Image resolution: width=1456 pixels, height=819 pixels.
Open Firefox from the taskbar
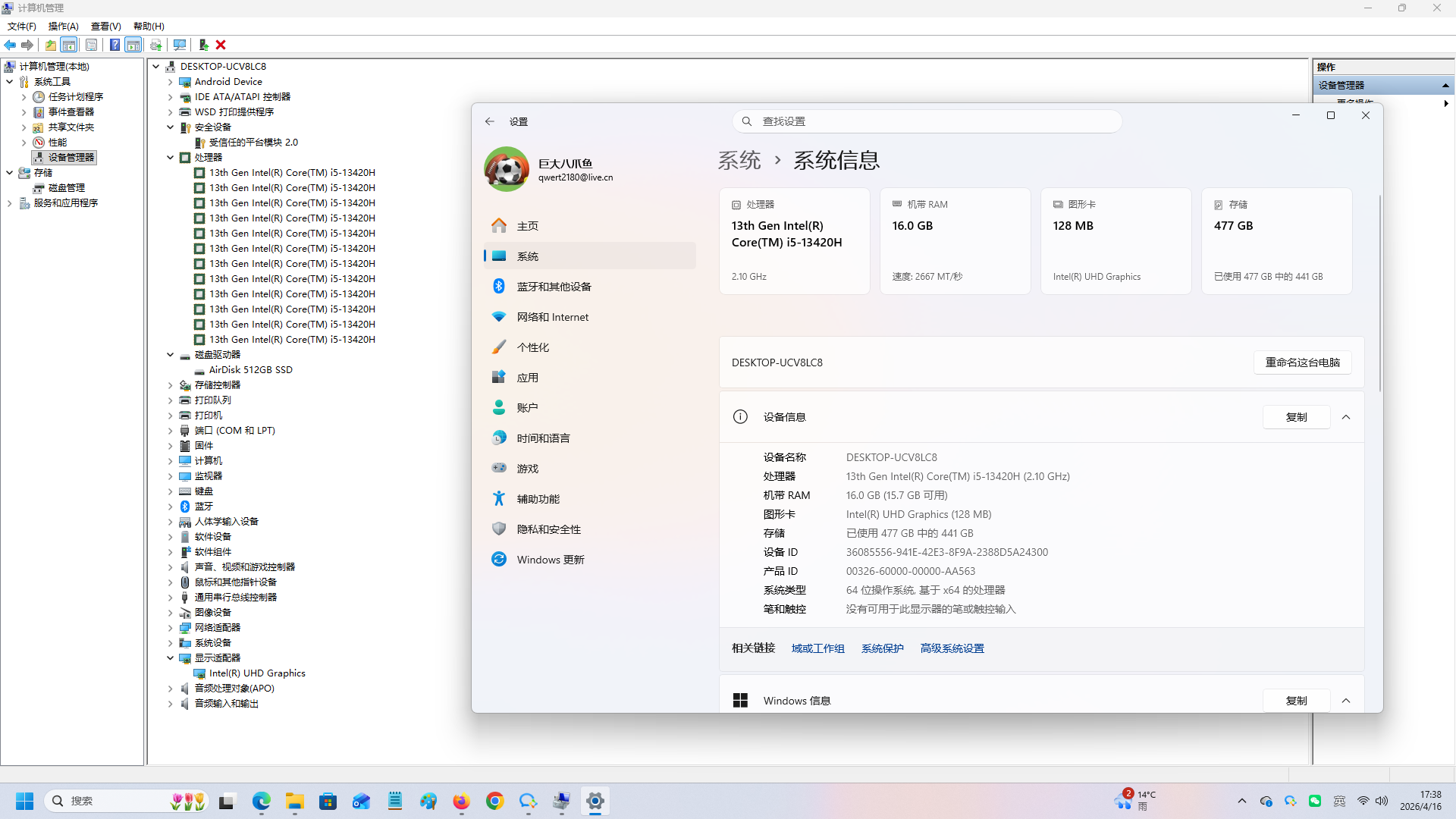pos(461,802)
